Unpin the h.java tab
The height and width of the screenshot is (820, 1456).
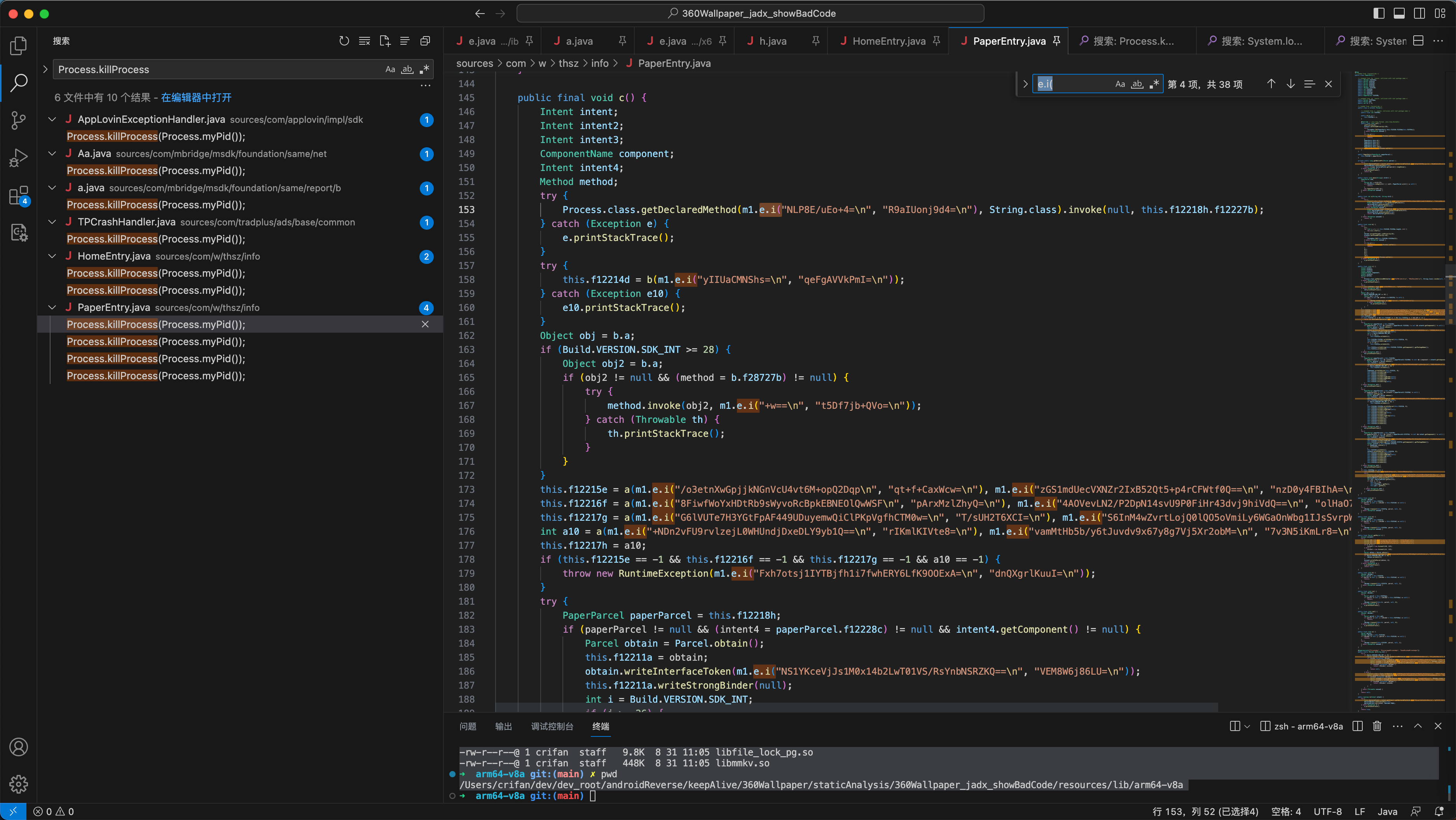point(815,41)
